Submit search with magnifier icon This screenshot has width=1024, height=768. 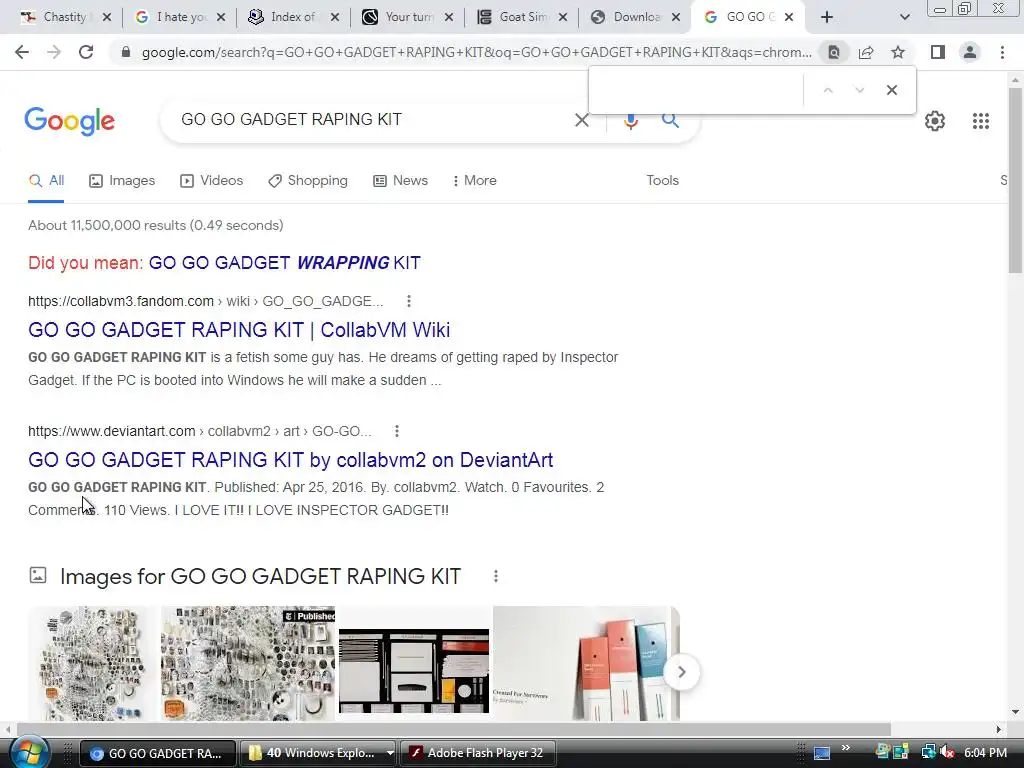[x=670, y=120]
